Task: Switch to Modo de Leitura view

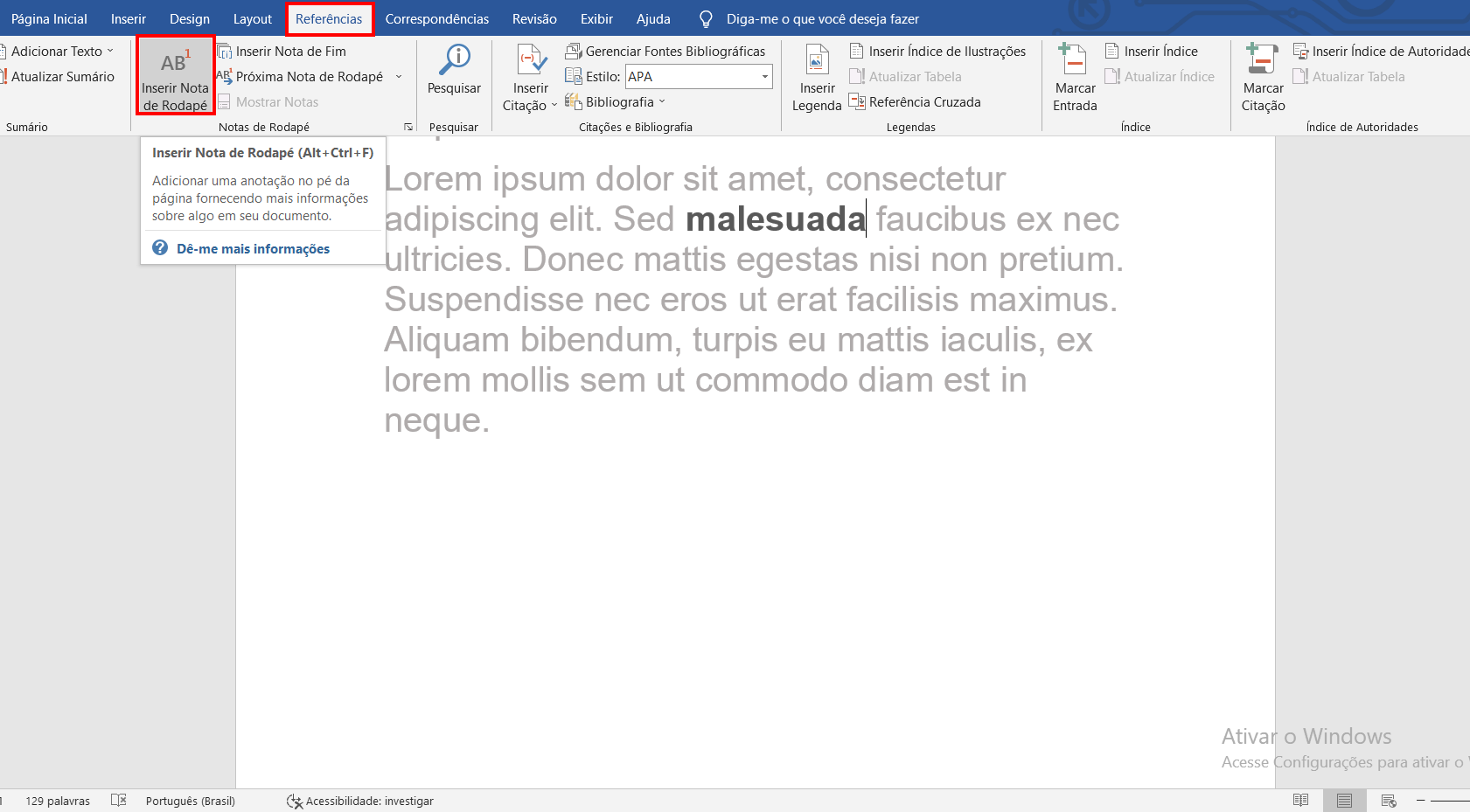Action: (1301, 801)
